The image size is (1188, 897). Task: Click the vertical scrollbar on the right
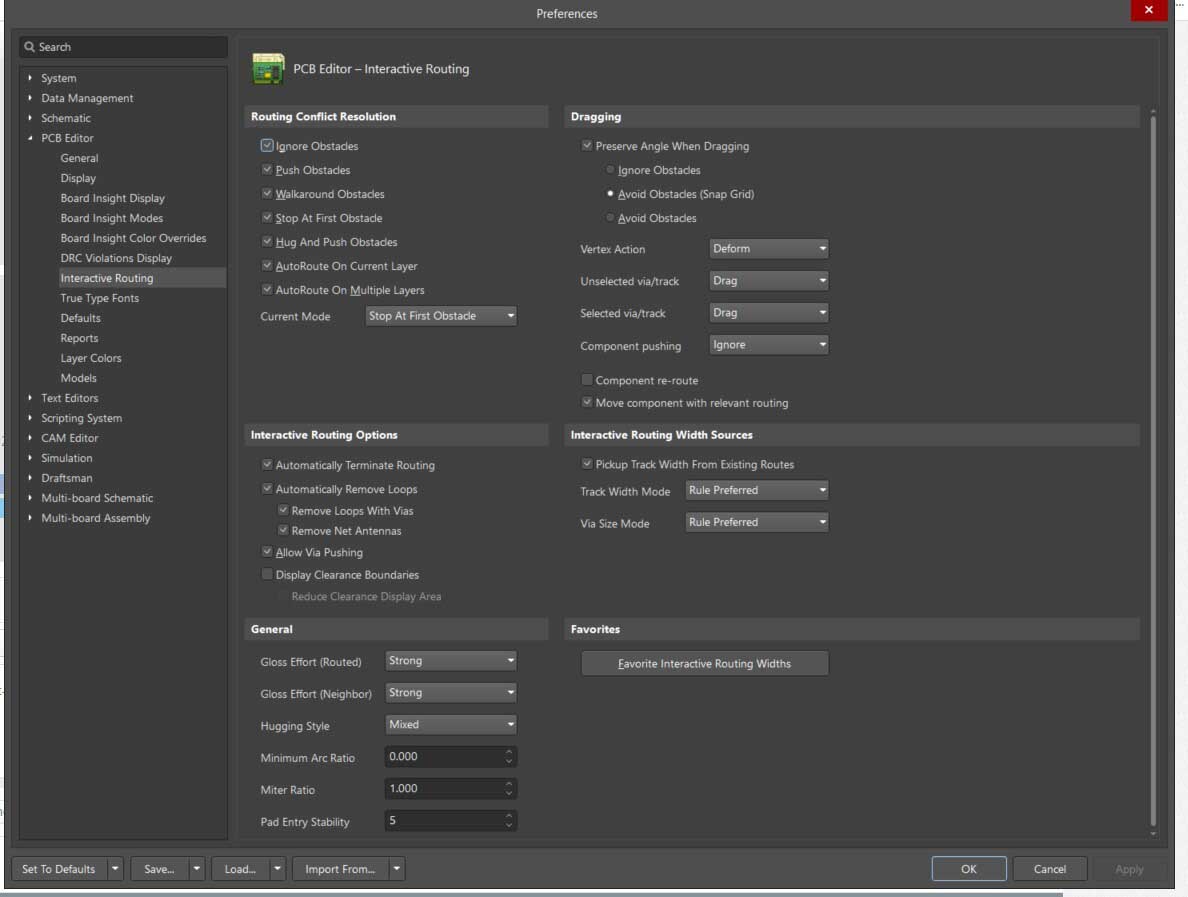tap(1153, 470)
